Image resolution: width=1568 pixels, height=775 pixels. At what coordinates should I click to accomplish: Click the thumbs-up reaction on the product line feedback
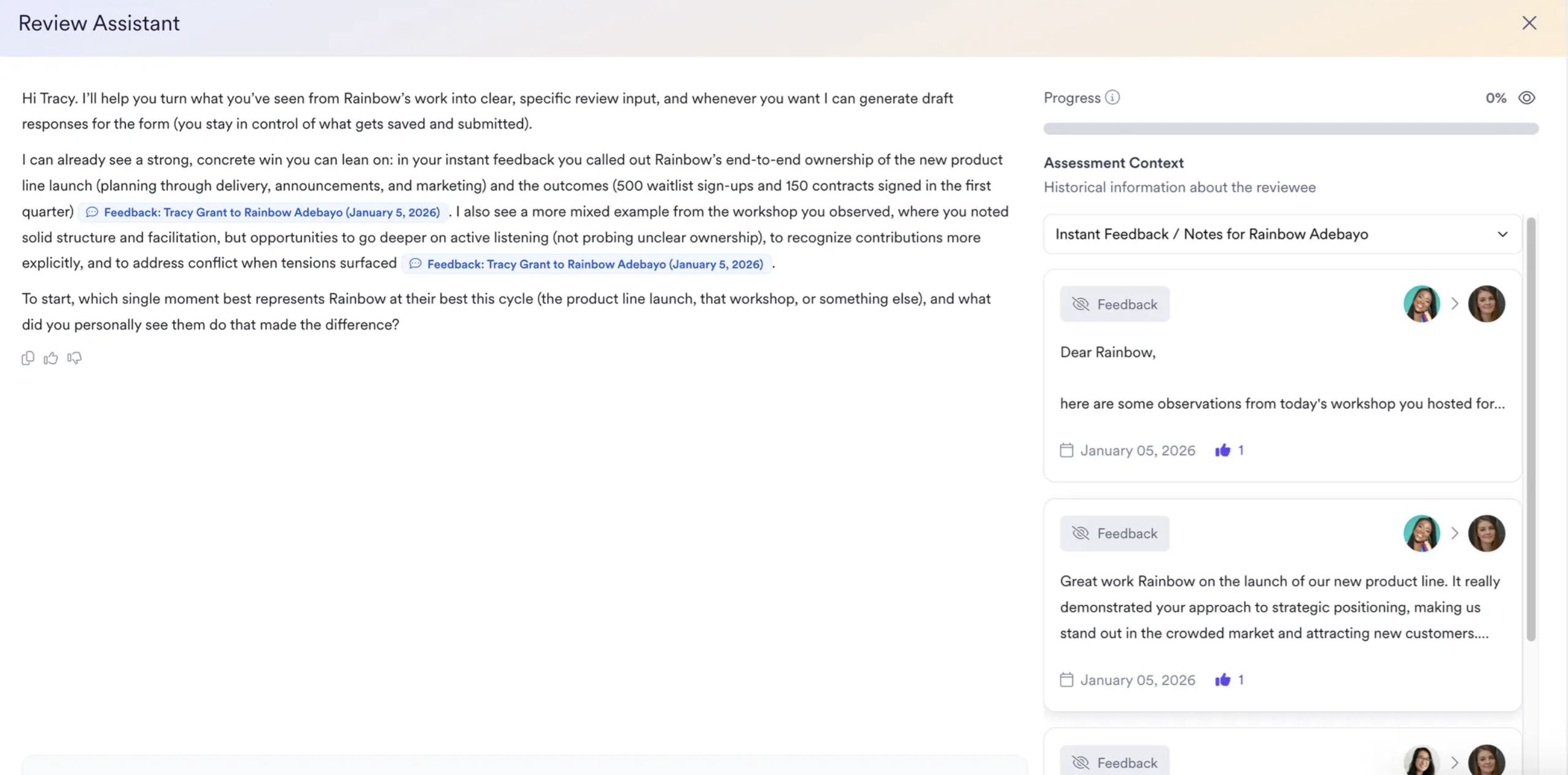(x=1224, y=679)
